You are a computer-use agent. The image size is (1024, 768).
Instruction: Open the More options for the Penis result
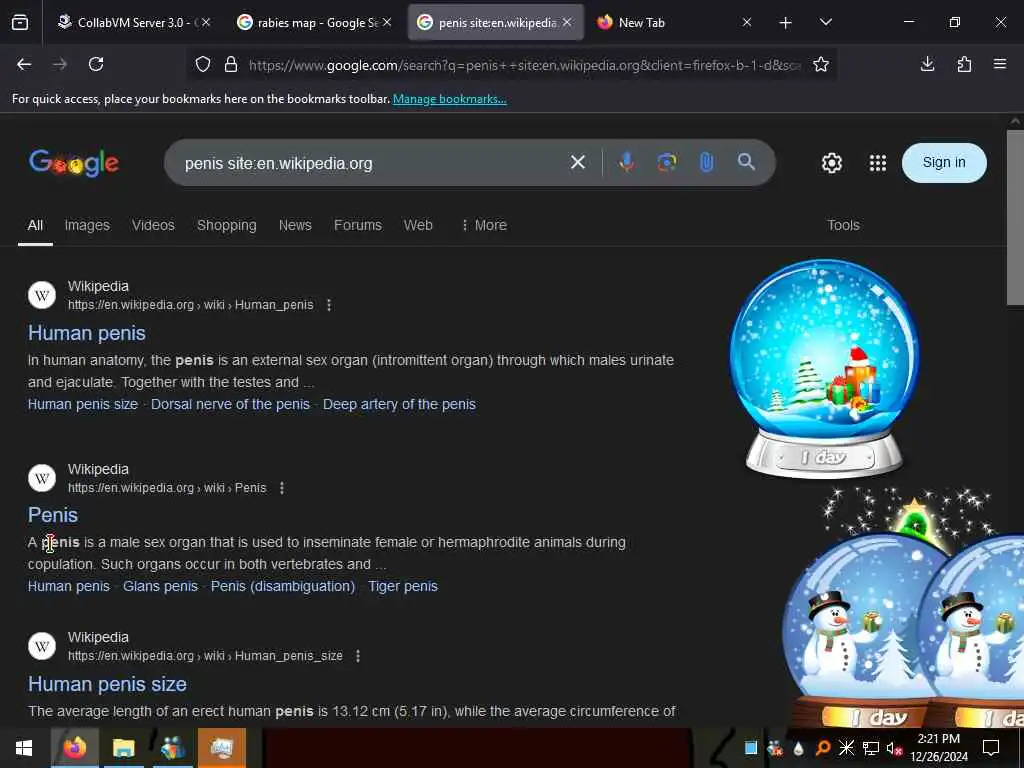tap(282, 488)
